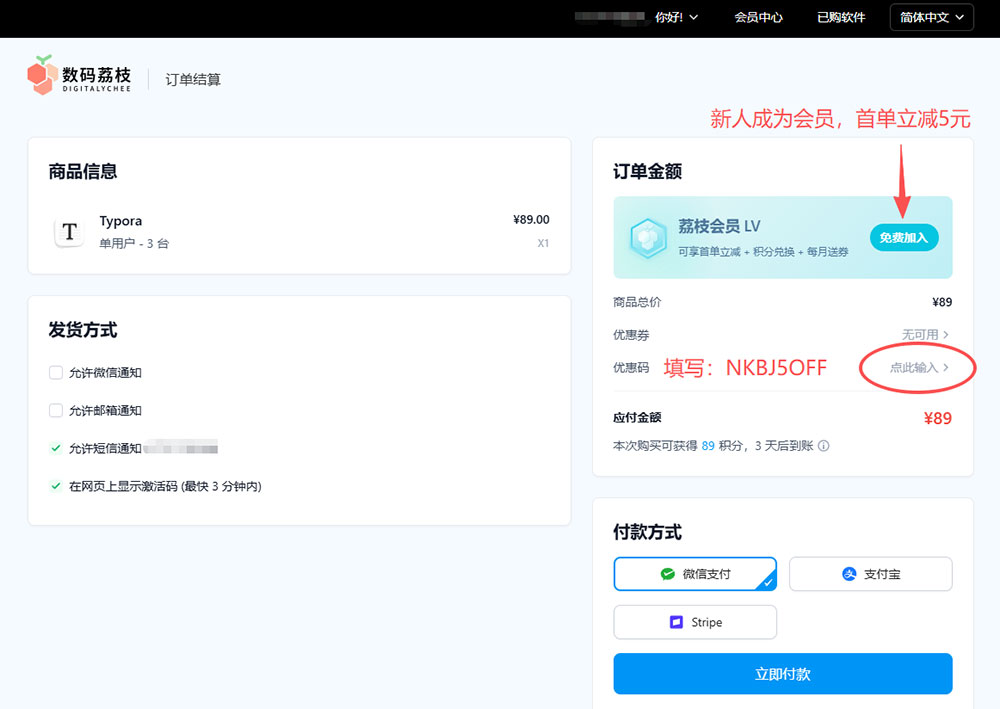Click the Typora product name
The height and width of the screenshot is (709, 1000).
[x=121, y=221]
